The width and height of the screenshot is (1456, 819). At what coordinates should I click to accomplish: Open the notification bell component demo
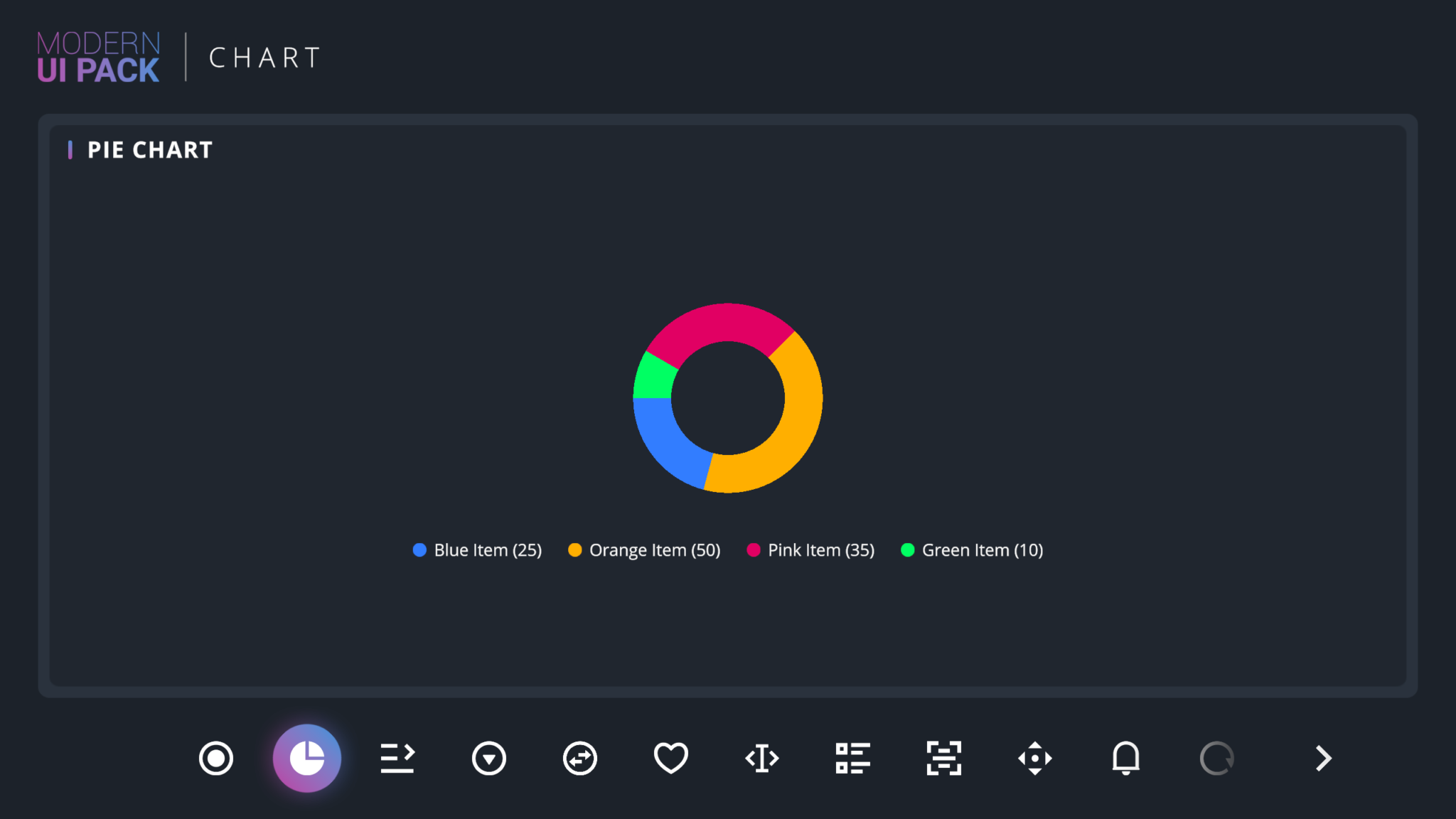pos(1125,758)
